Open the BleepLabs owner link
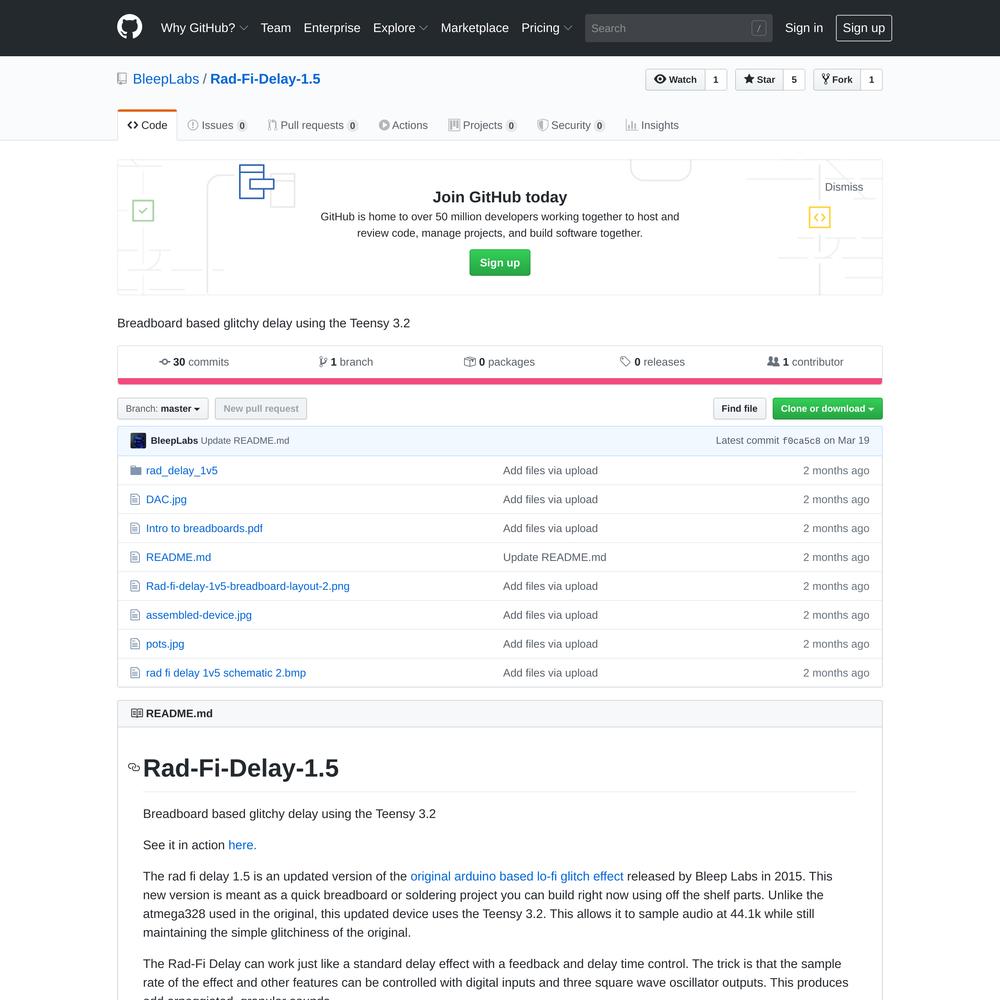The height and width of the screenshot is (1000, 1000). point(166,79)
